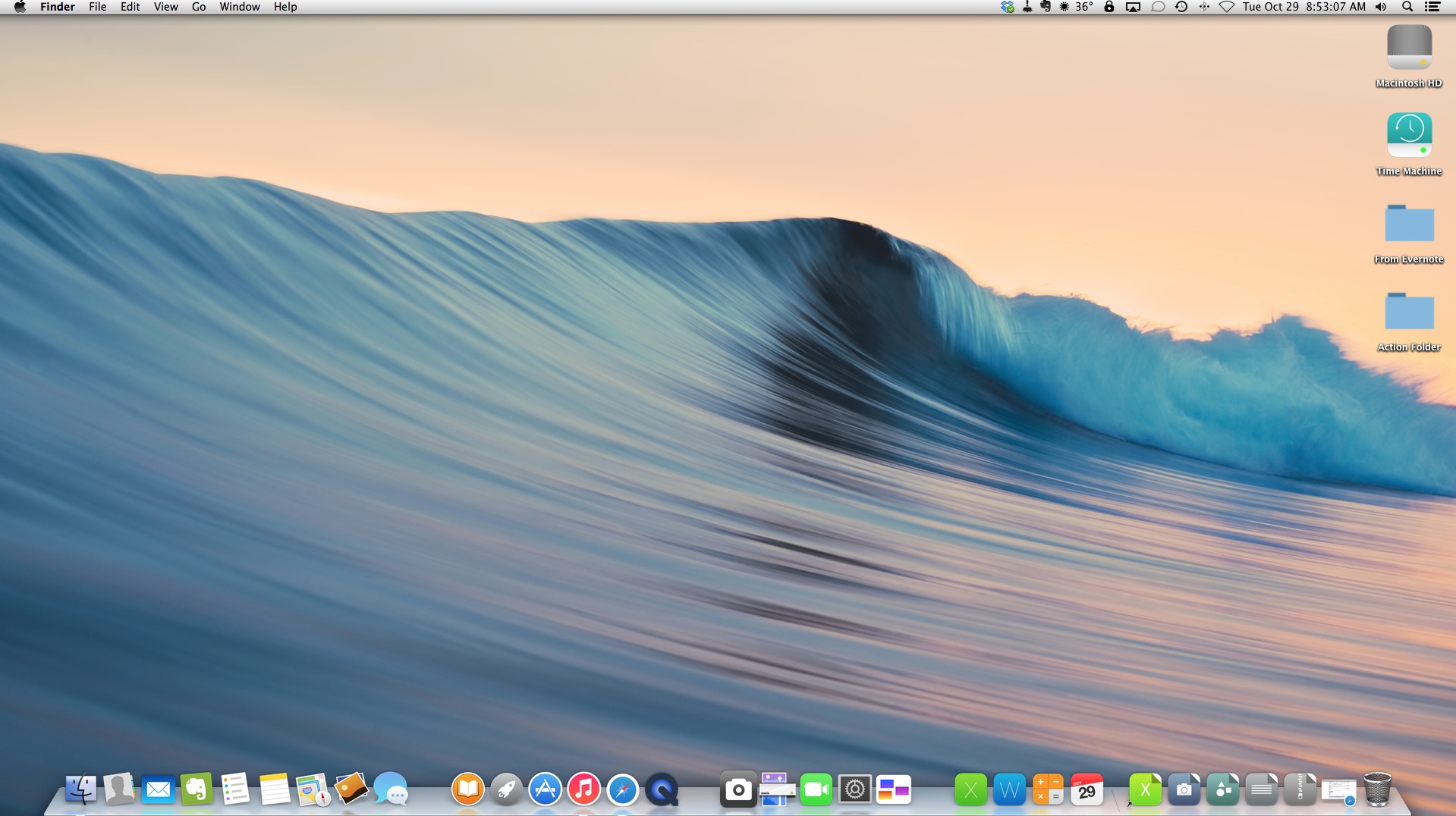The height and width of the screenshot is (816, 1456).
Task: Open the teal shapes document stack in Dock
Action: point(1222,789)
